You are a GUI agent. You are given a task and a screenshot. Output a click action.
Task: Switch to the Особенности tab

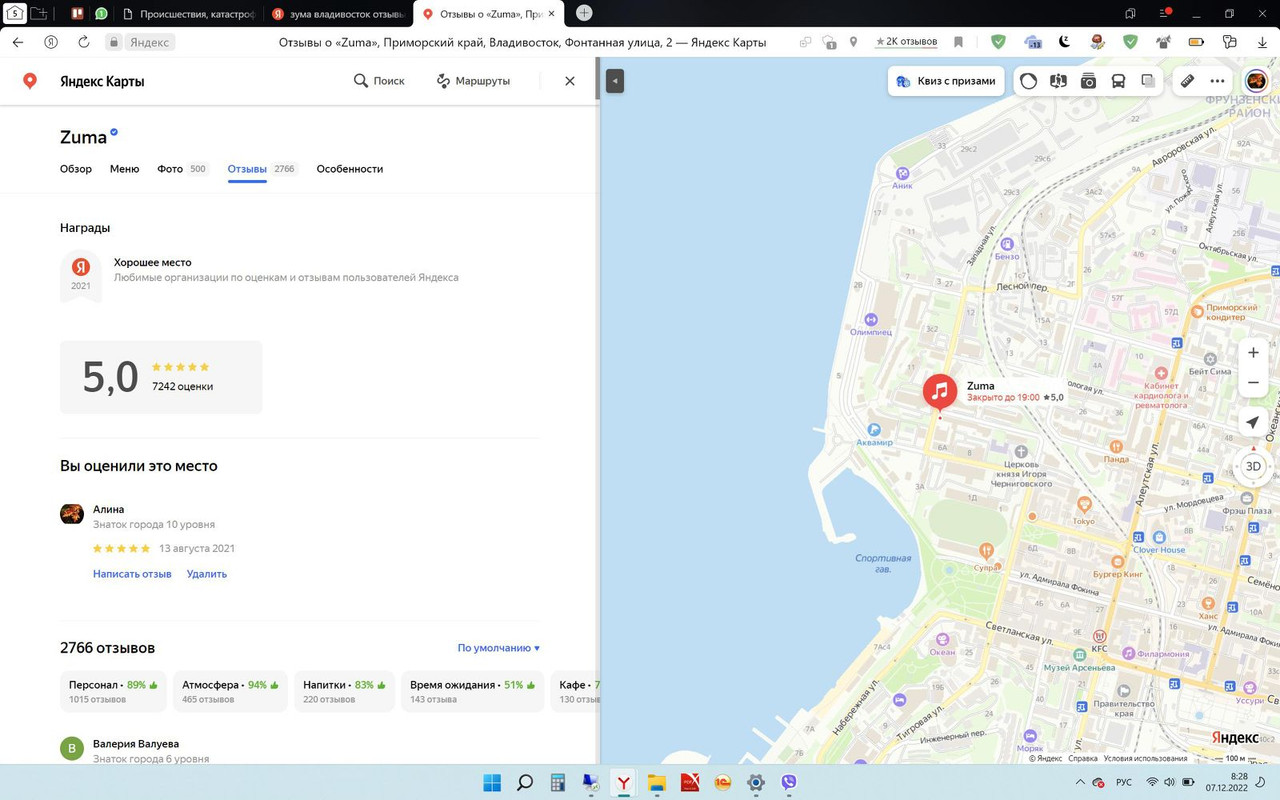pos(350,169)
